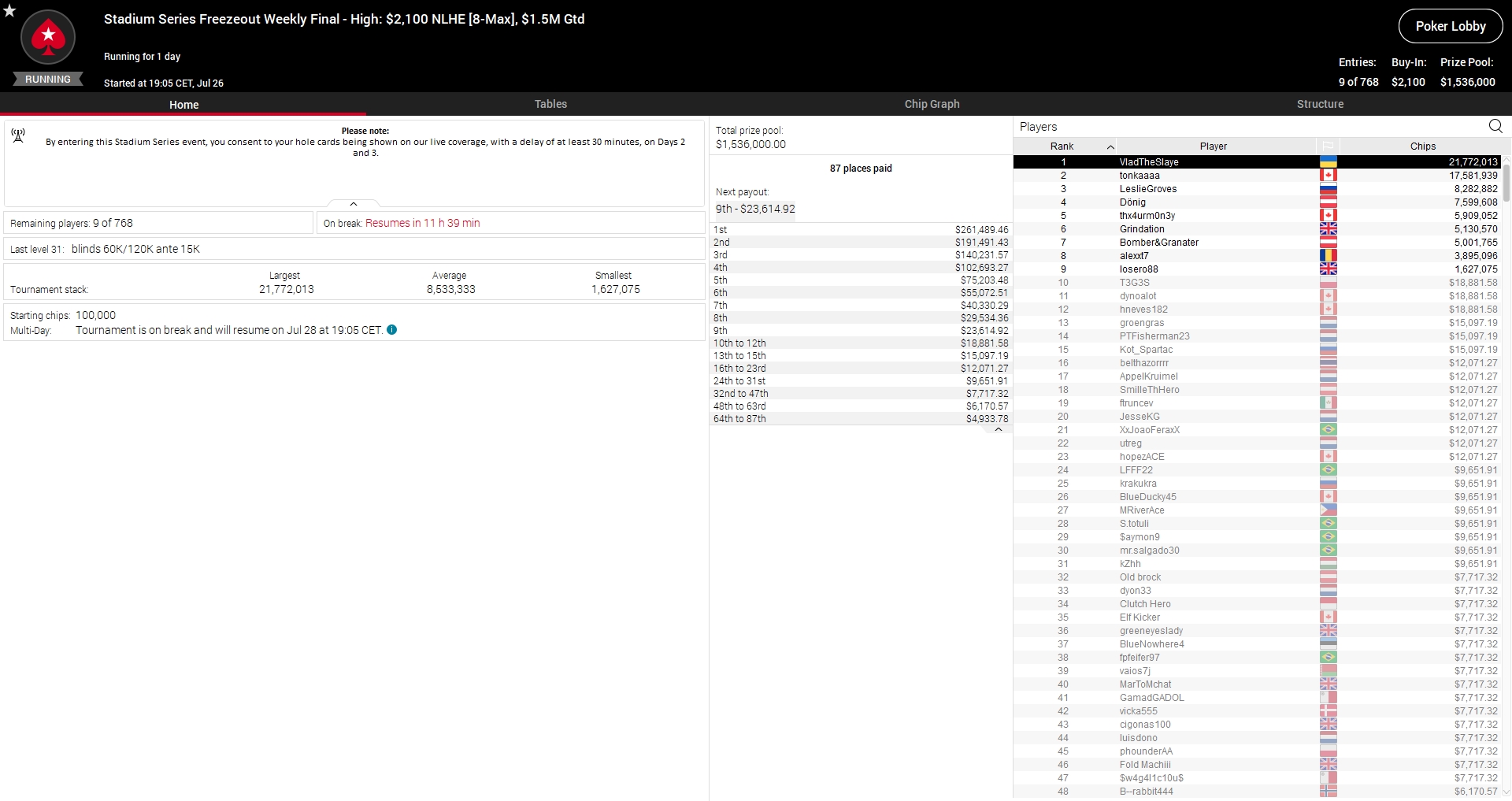Click 1st place payout $261,489.46
This screenshot has height=801, width=1512.
click(981, 229)
